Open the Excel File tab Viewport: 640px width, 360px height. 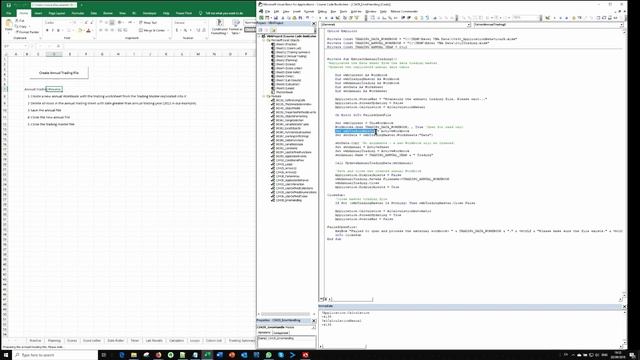9,13
